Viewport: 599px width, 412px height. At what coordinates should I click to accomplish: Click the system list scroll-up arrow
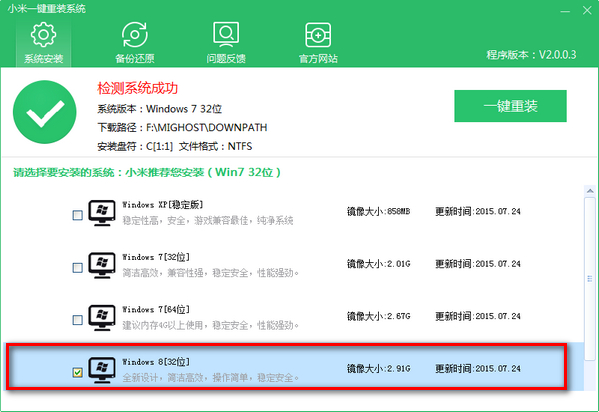tap(590, 191)
